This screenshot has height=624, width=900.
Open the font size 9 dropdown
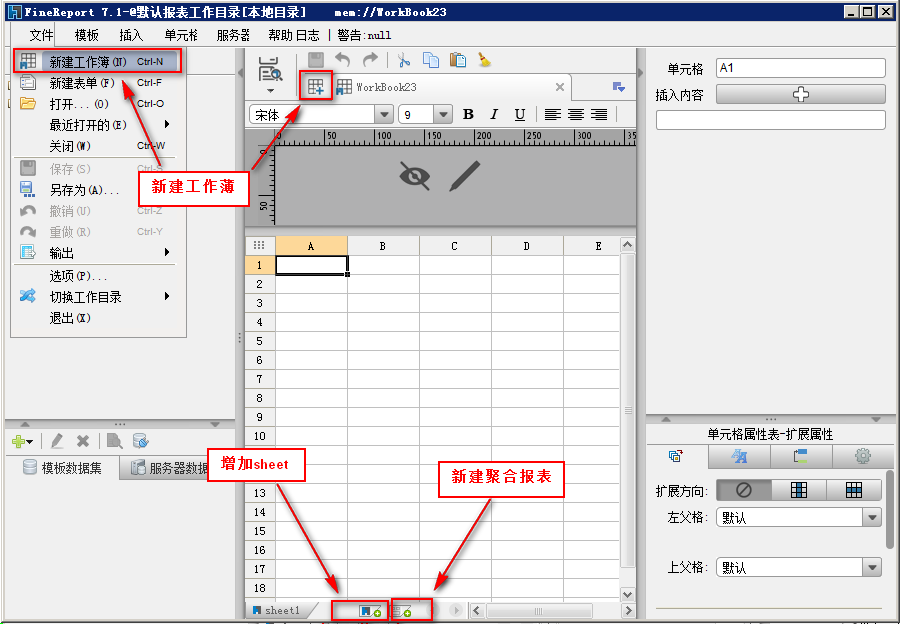point(443,115)
